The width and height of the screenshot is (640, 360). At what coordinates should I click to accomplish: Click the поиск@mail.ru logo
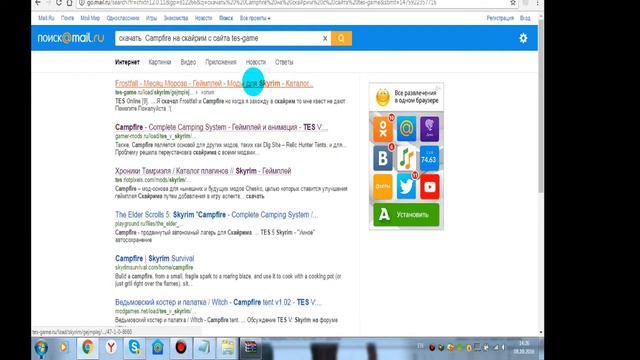point(71,38)
